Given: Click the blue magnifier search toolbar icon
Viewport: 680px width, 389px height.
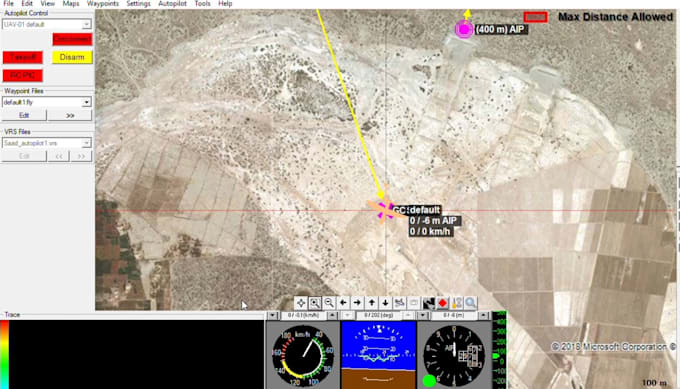Looking at the screenshot, I should [470, 303].
